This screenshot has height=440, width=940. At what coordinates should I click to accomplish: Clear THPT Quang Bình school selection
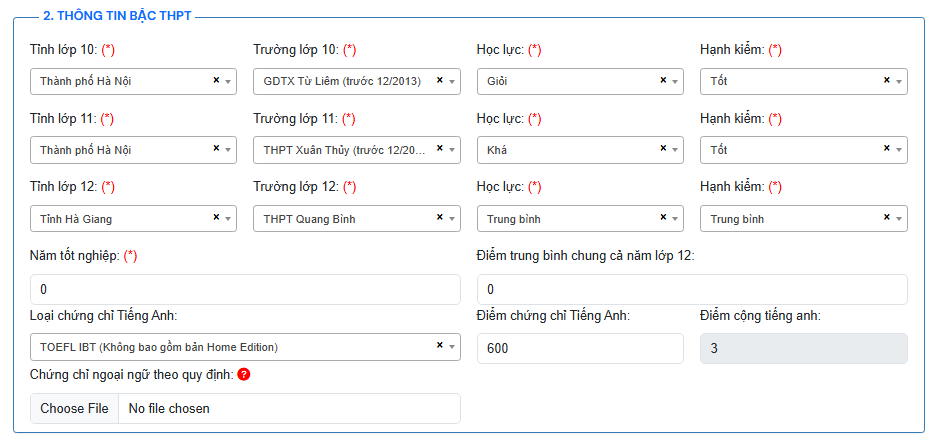439,218
